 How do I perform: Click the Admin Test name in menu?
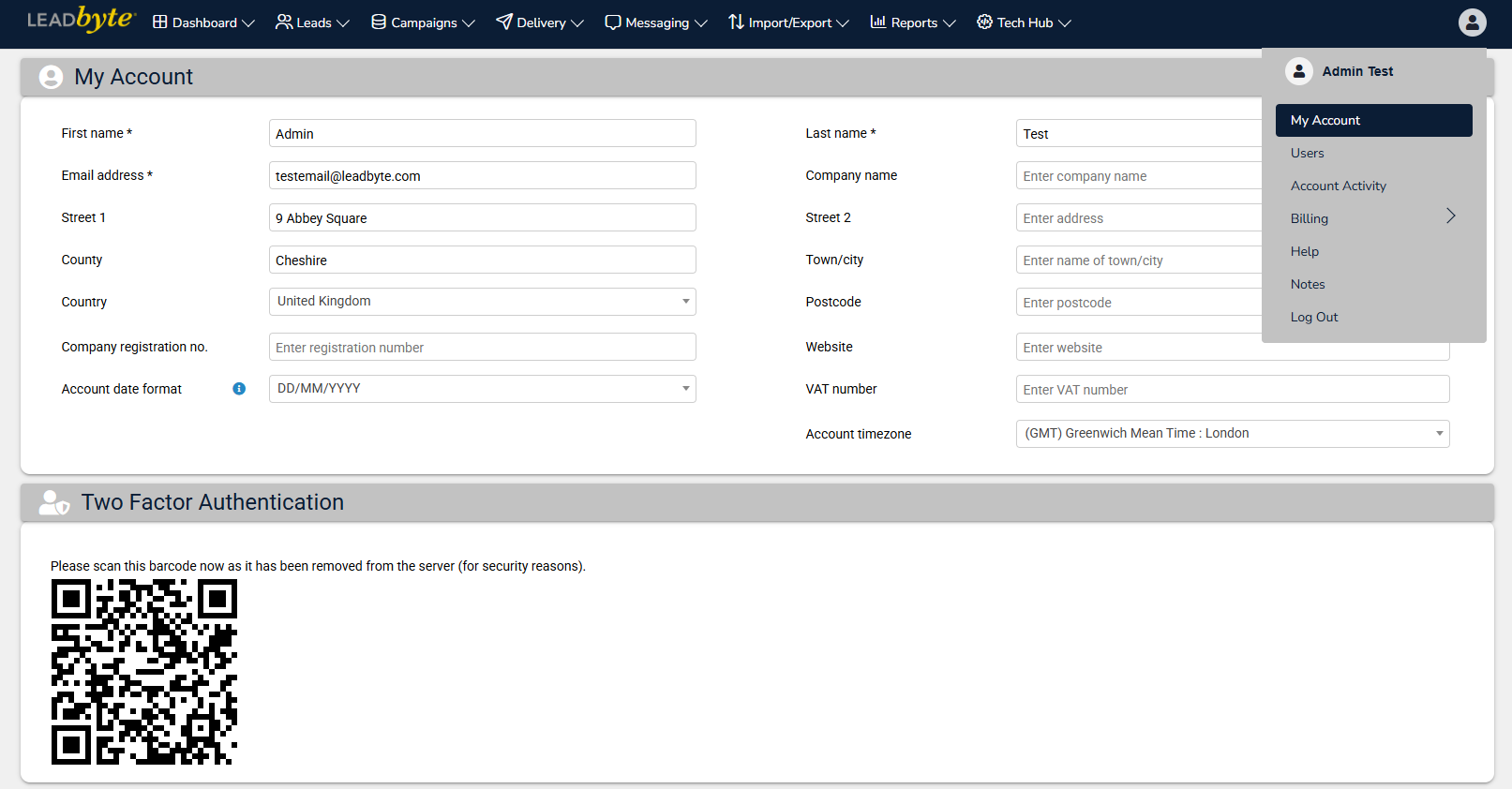[1357, 71]
